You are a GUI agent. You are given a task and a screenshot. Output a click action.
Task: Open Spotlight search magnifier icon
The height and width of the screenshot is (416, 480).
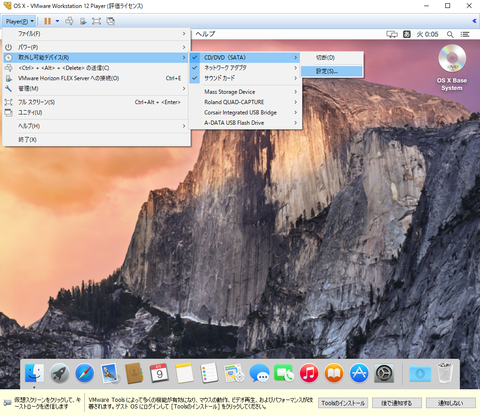point(450,34)
